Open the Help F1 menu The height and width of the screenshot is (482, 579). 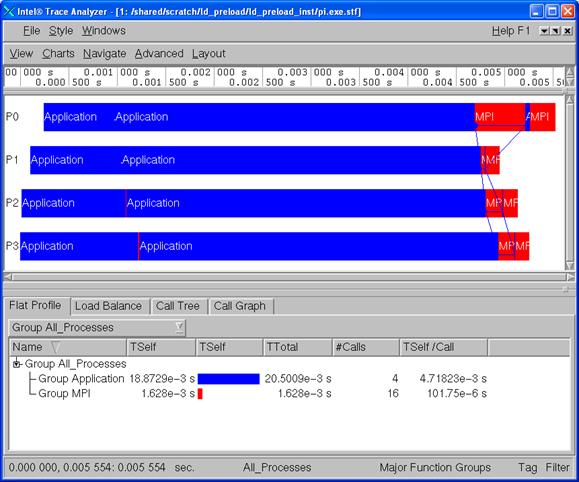[x=511, y=31]
